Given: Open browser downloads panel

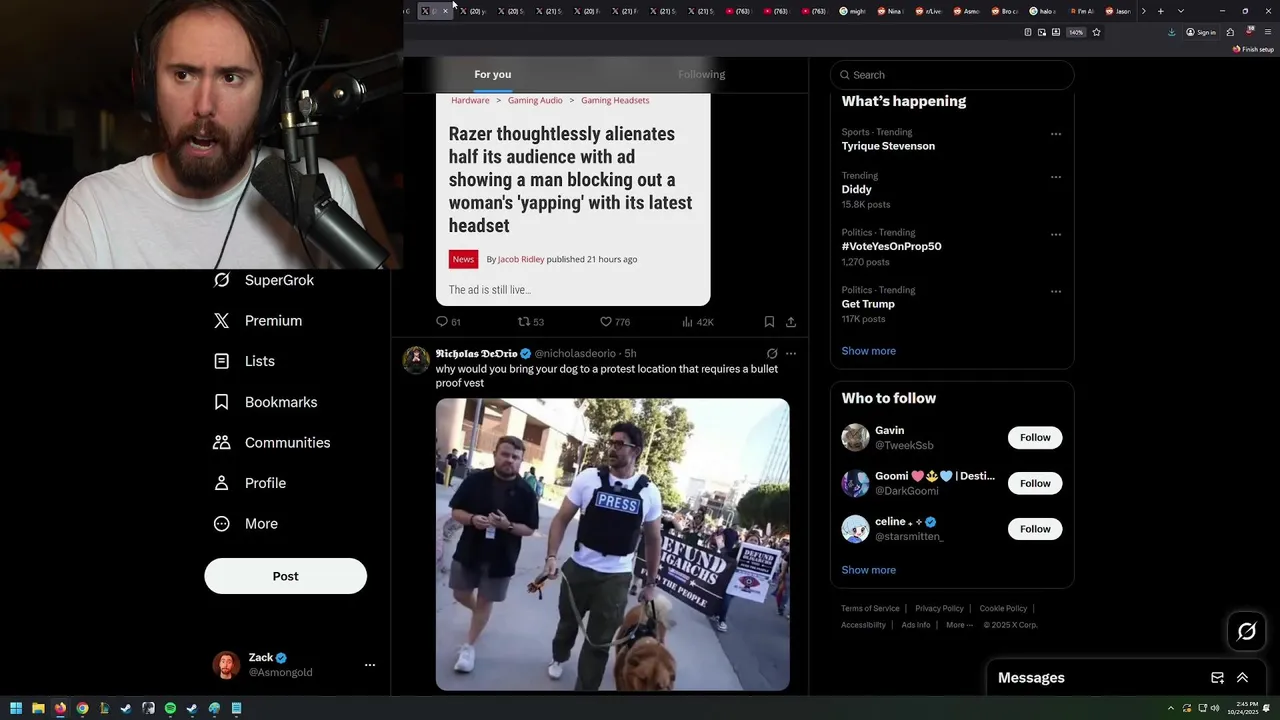Looking at the screenshot, I should click(x=1172, y=32).
